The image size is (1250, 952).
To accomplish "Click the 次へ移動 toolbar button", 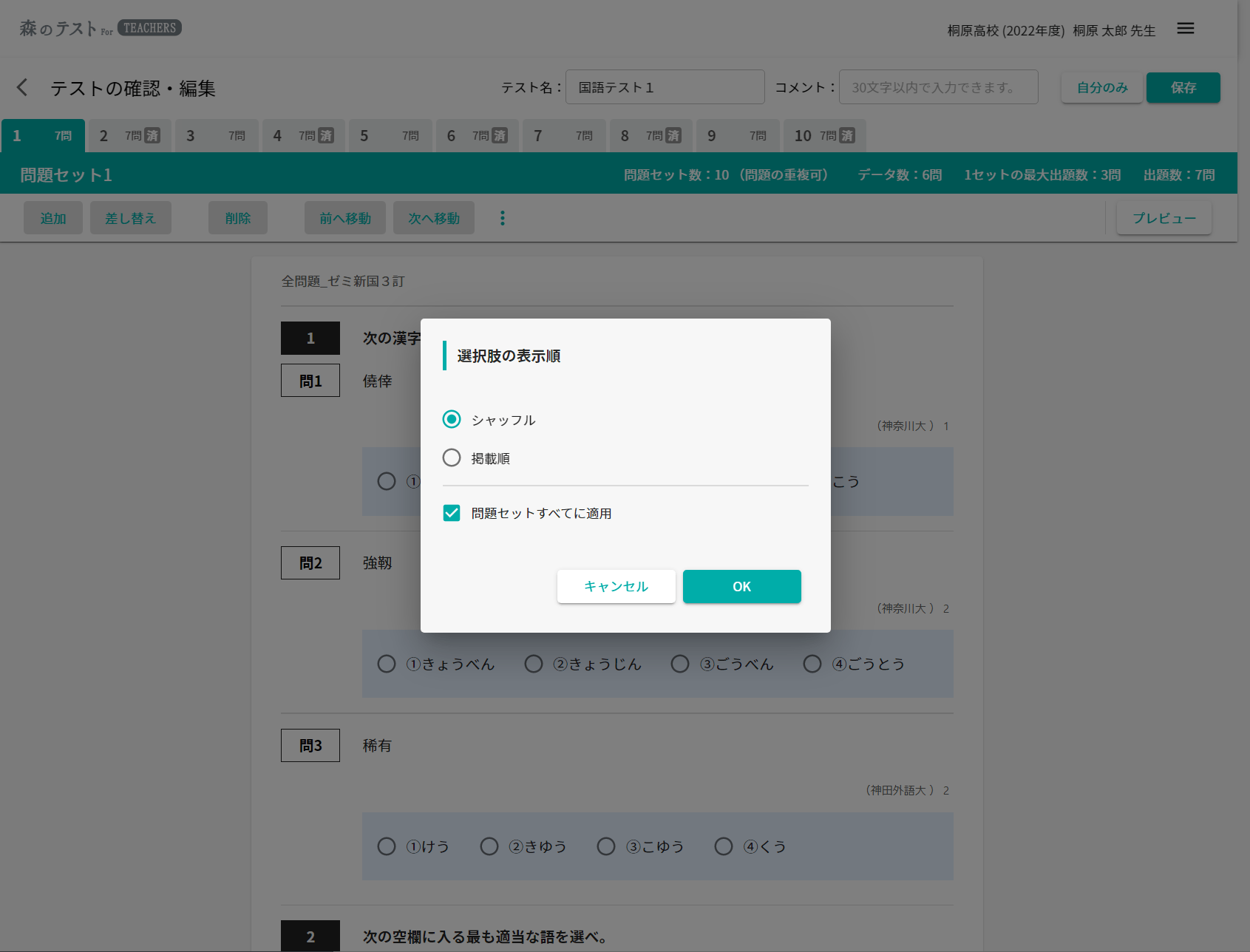I will coord(433,218).
